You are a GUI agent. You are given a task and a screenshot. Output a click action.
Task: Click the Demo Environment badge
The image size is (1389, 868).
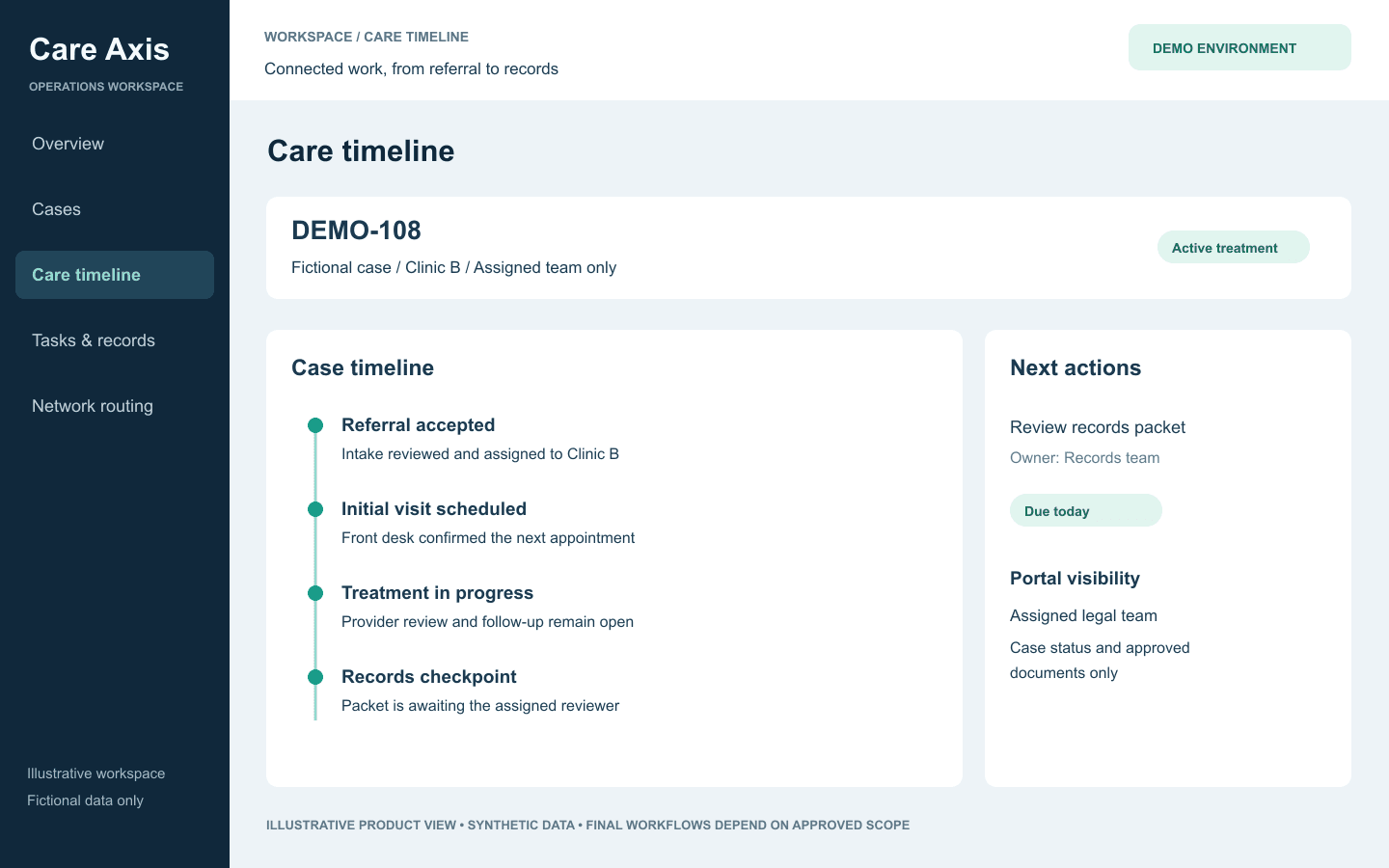click(x=1239, y=47)
